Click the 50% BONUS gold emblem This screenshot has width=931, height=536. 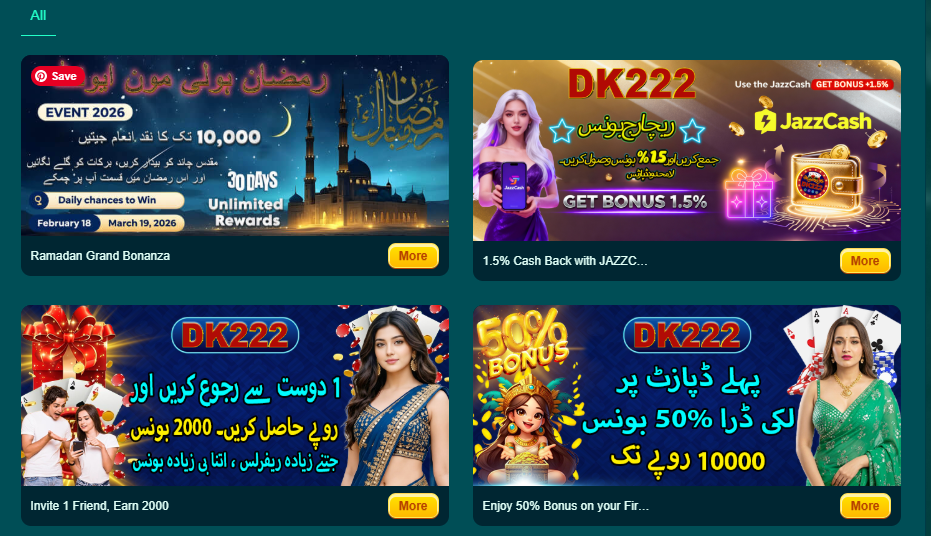521,342
